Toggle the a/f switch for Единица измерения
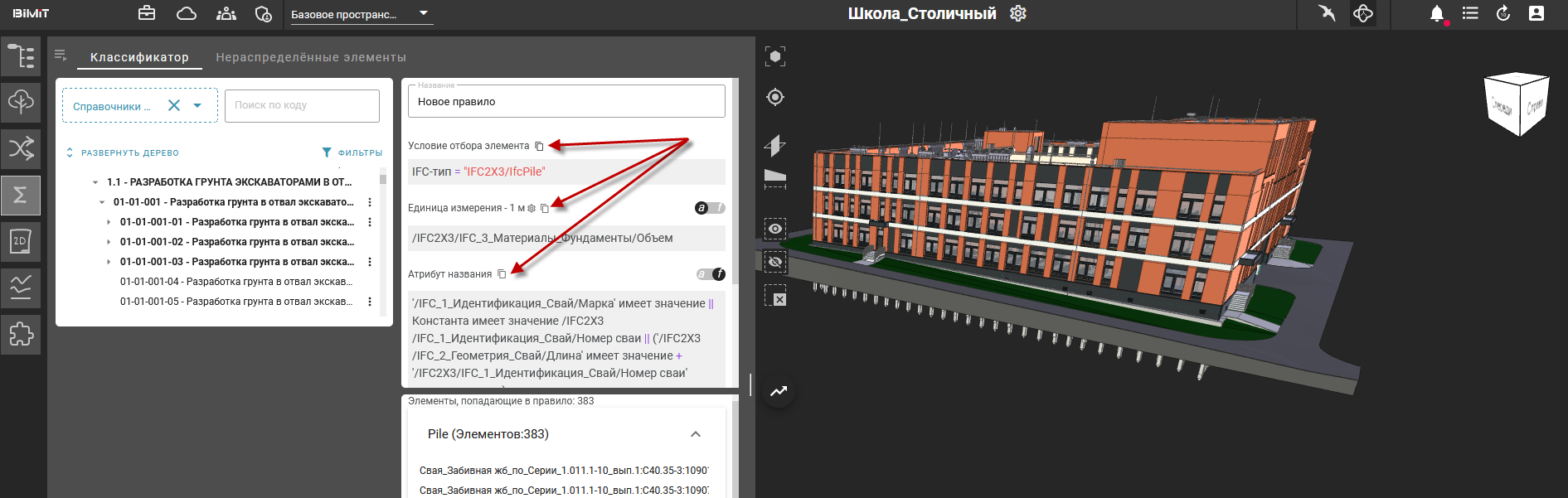The width and height of the screenshot is (1568, 498). pos(710,208)
